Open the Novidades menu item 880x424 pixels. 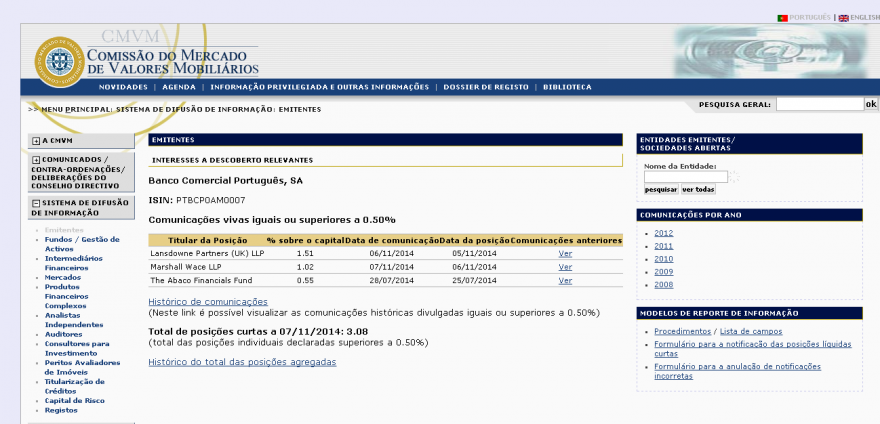tap(123, 87)
